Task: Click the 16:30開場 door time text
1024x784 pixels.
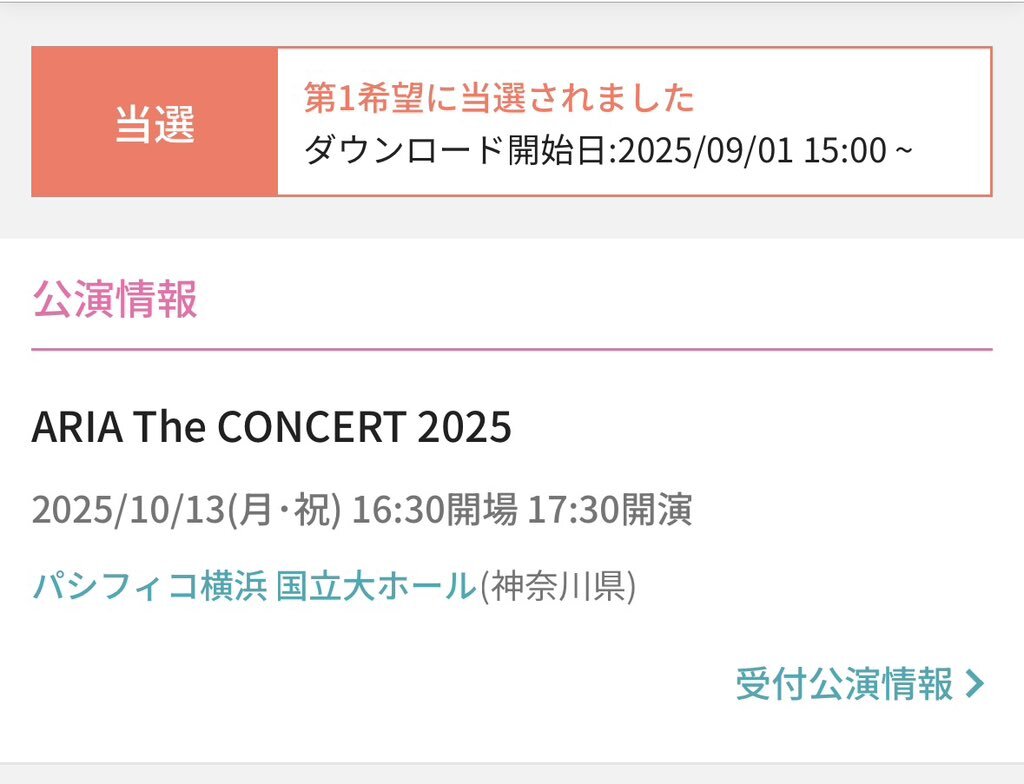Action: pyautogui.click(x=435, y=510)
